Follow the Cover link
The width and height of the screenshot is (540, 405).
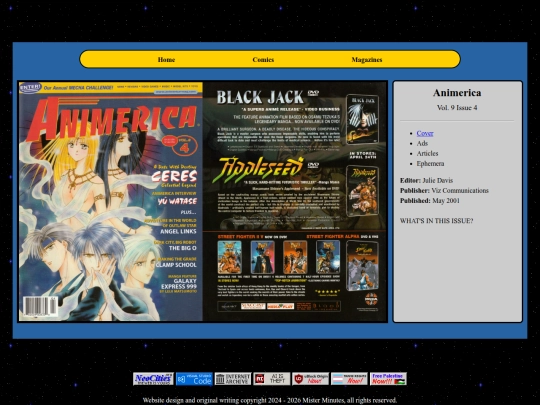(425, 133)
